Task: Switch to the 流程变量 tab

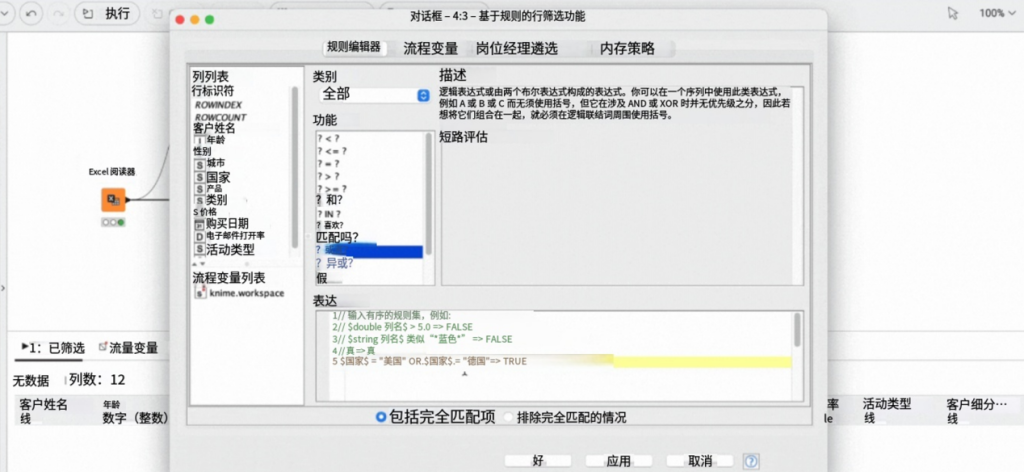Action: pyautogui.click(x=430, y=48)
